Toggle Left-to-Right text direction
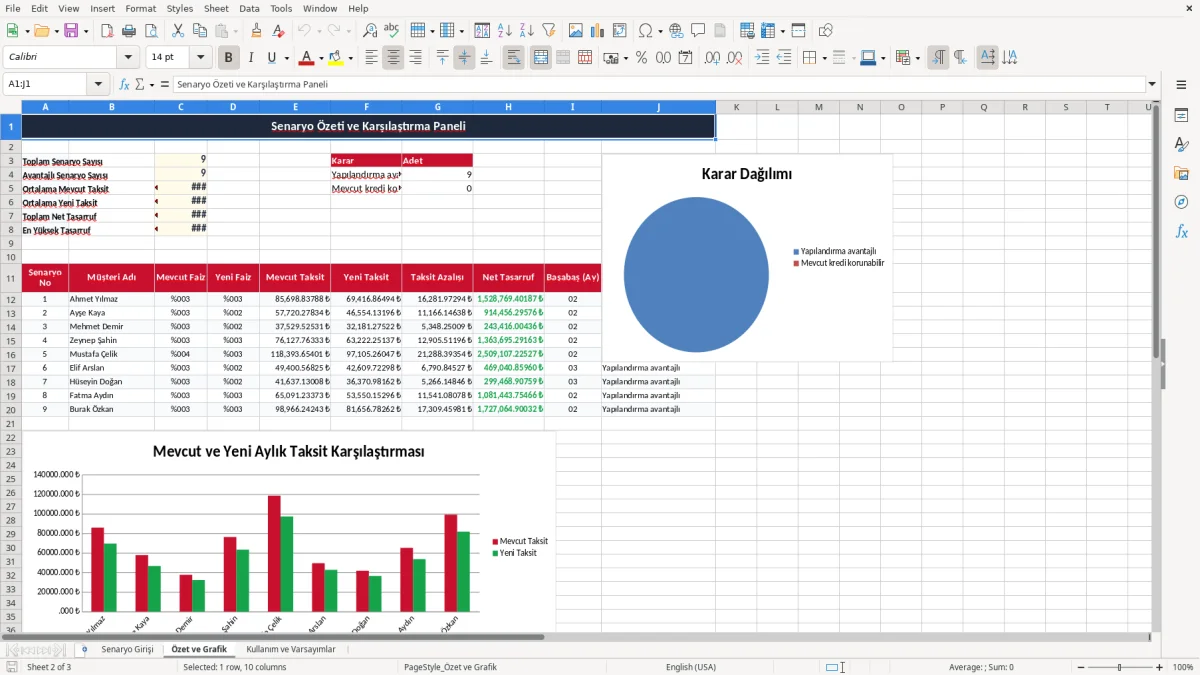Image resolution: width=1200 pixels, height=675 pixels. [938, 58]
